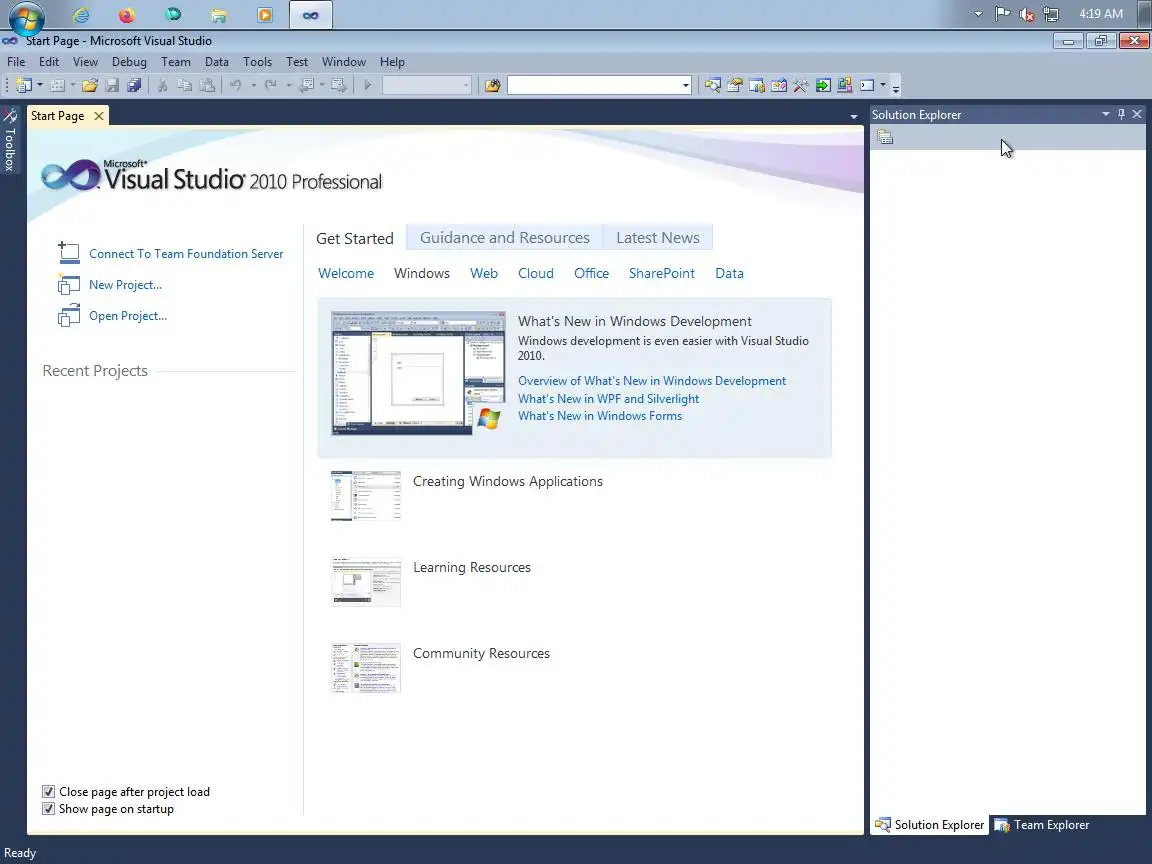Click the Copy toolbar icon
This screenshot has height=864, width=1152.
click(184, 85)
